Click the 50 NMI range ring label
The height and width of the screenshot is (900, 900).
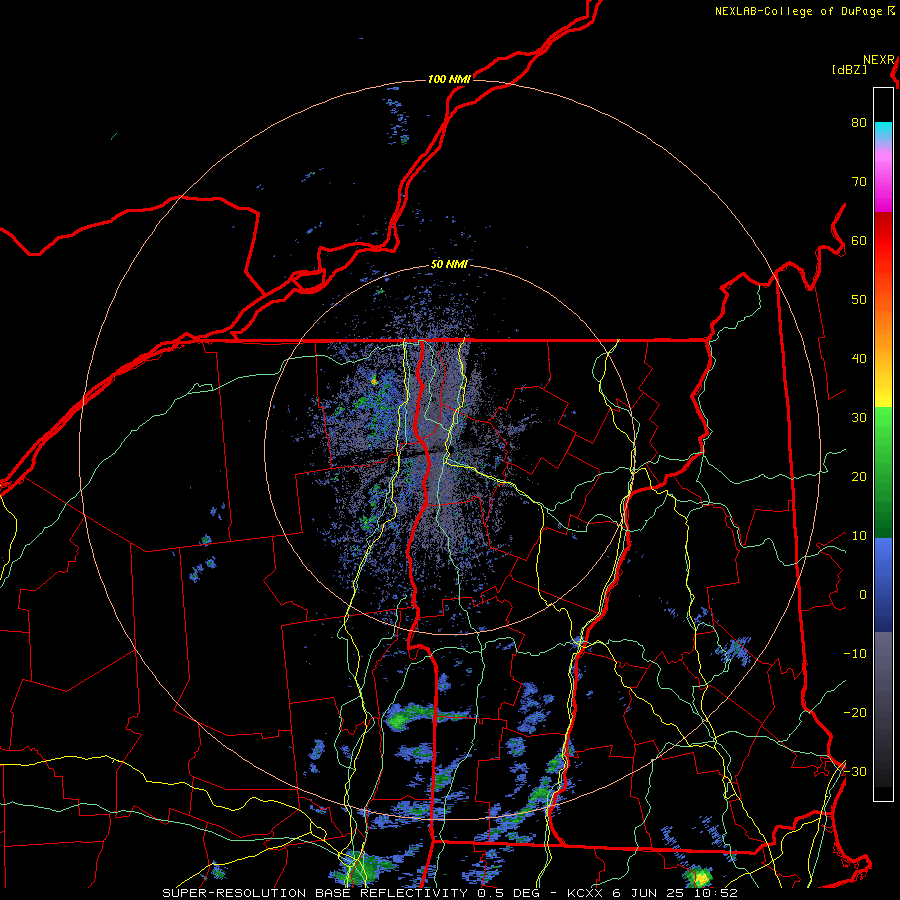tap(449, 265)
